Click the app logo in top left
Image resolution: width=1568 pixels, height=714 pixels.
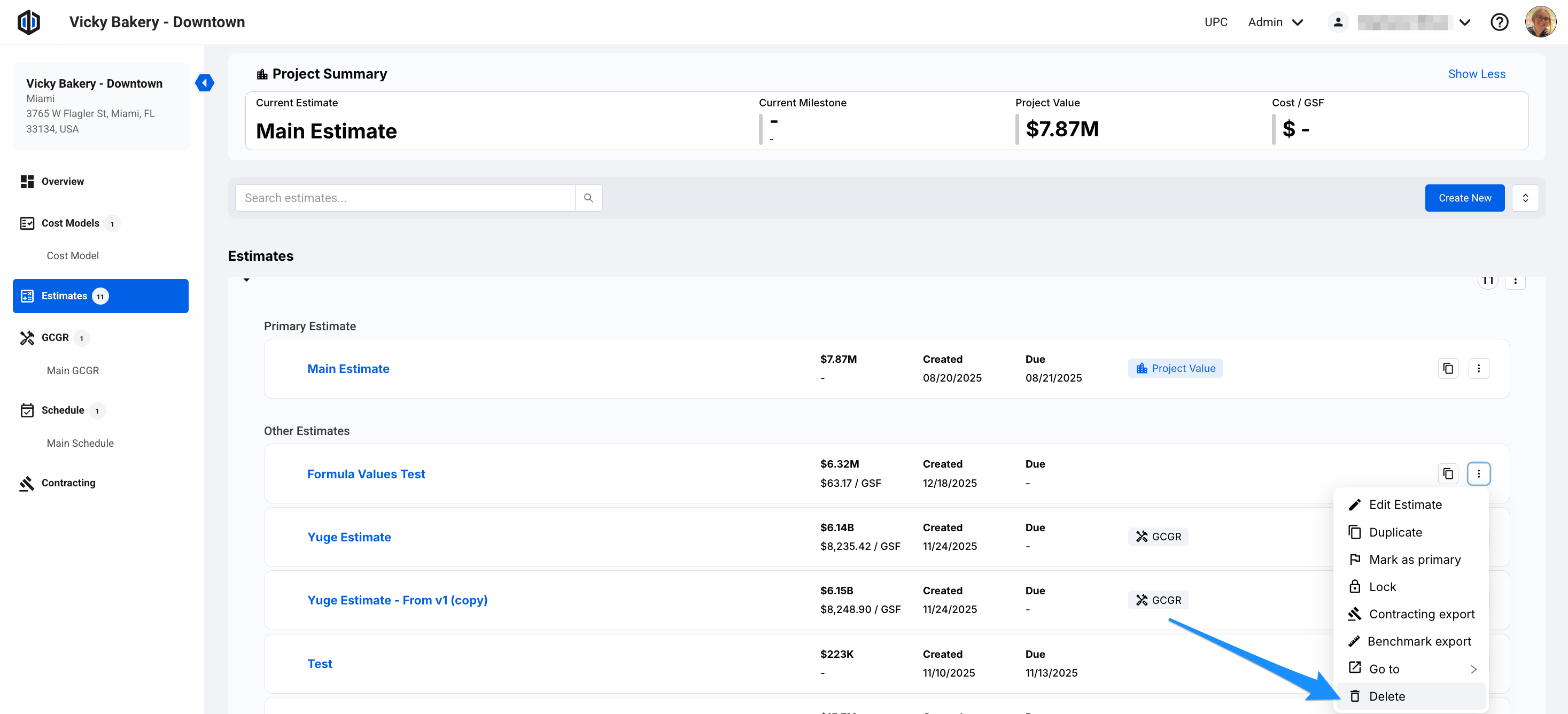pos(29,22)
